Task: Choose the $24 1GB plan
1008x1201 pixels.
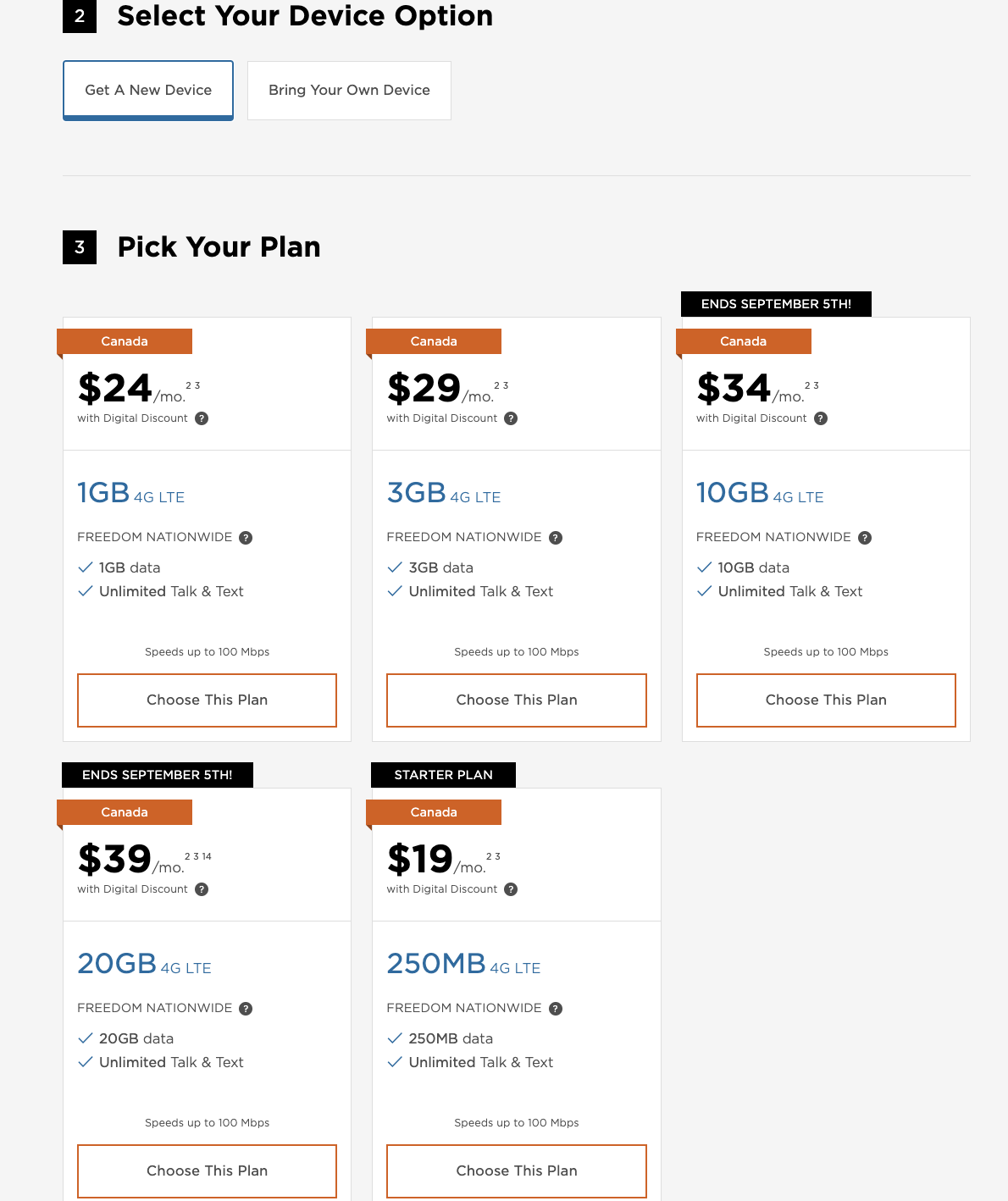Action: (207, 700)
